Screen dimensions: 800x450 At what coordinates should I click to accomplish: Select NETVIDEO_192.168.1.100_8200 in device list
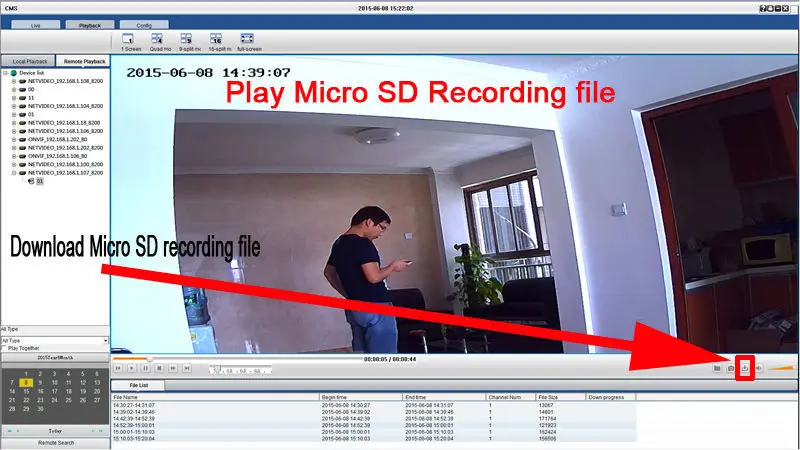click(65, 164)
